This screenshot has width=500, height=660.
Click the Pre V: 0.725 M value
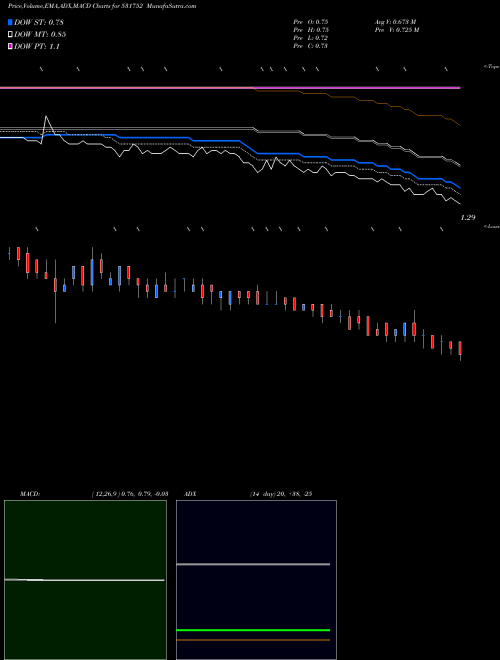[x=397, y=30]
